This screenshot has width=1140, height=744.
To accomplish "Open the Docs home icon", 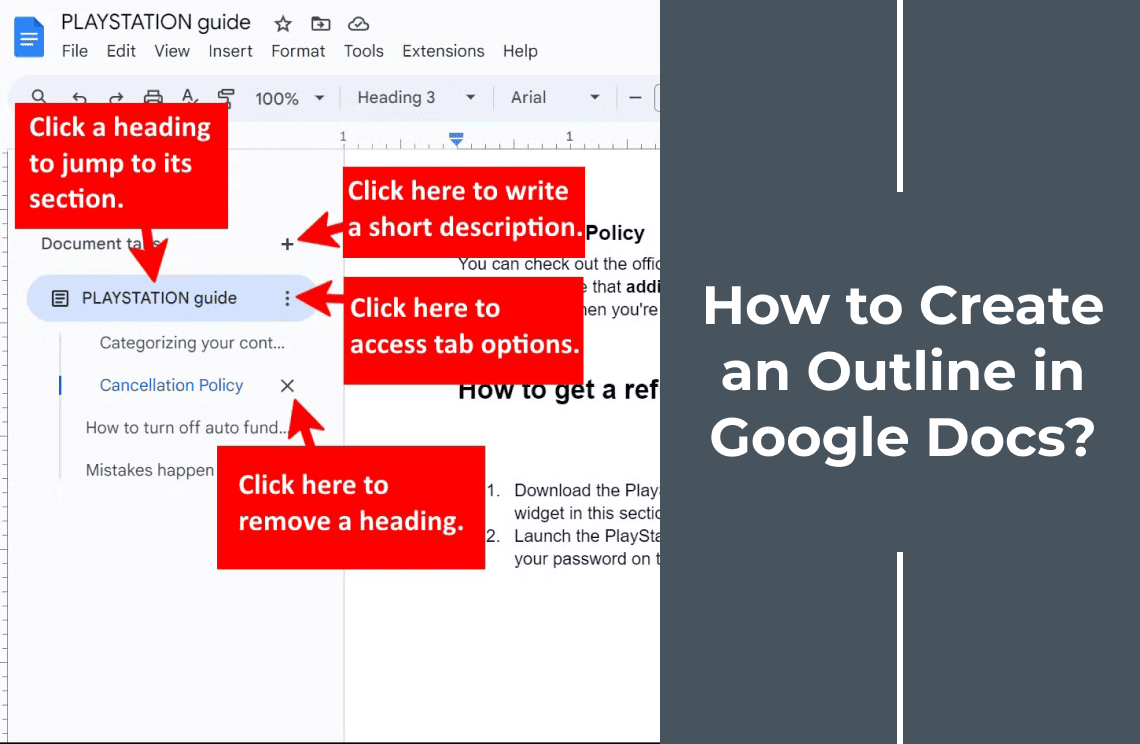I will coord(29,36).
